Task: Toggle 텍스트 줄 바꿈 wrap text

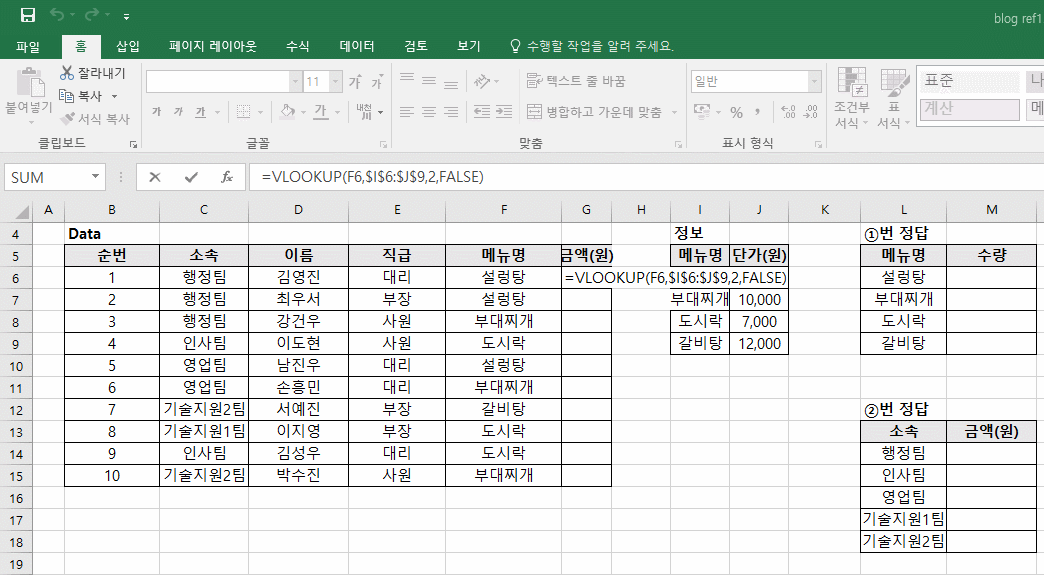Action: [576, 81]
